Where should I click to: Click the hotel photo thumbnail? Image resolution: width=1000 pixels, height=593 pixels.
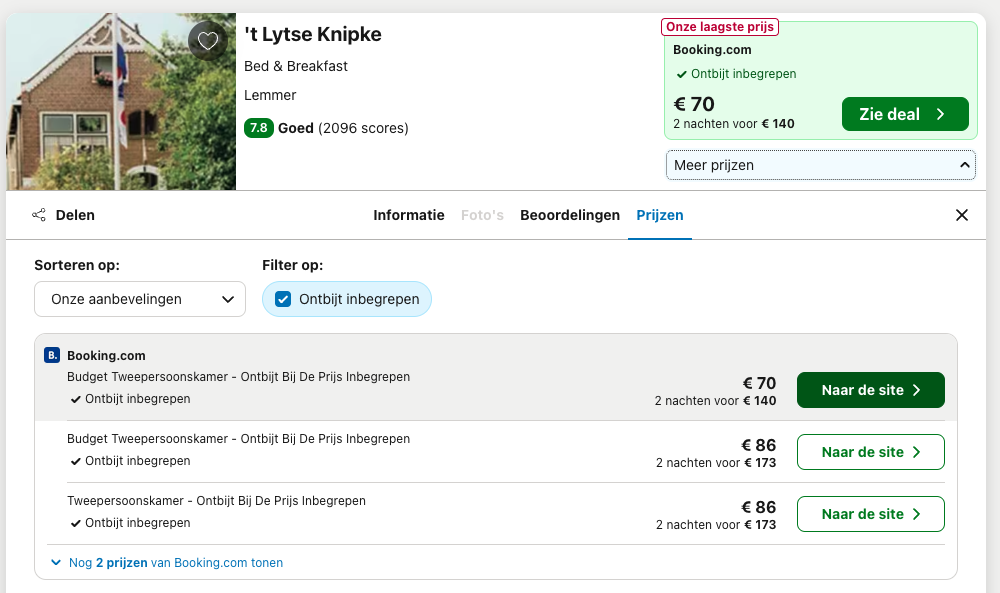click(121, 101)
